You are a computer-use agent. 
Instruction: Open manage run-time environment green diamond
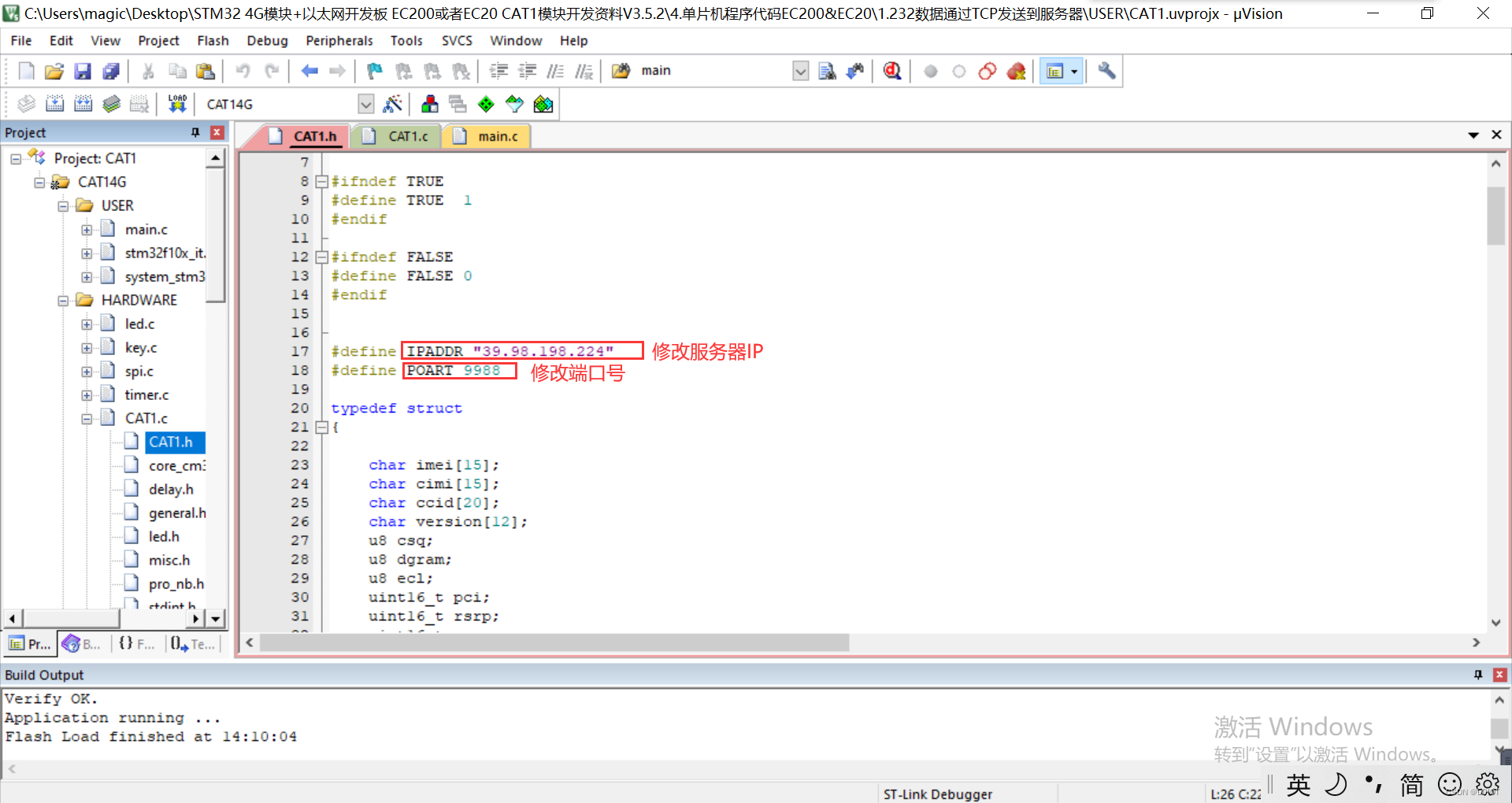coord(487,104)
